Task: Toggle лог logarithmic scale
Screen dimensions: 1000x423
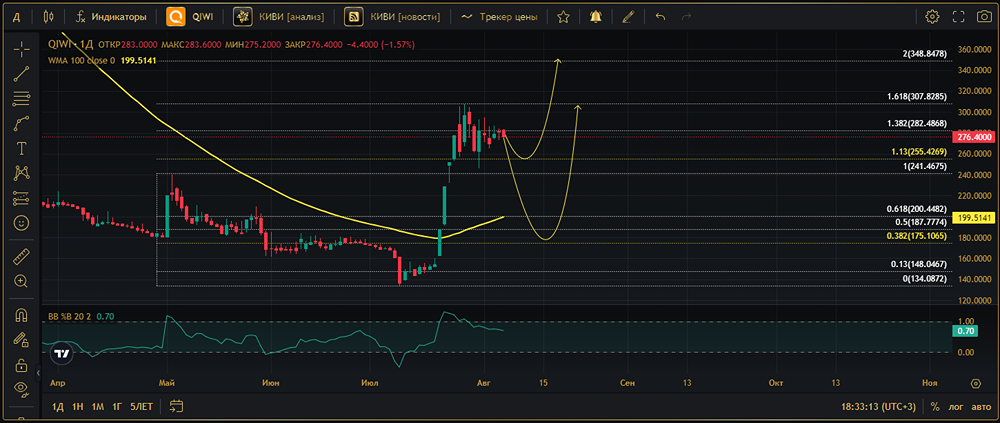Action: [x=955, y=406]
